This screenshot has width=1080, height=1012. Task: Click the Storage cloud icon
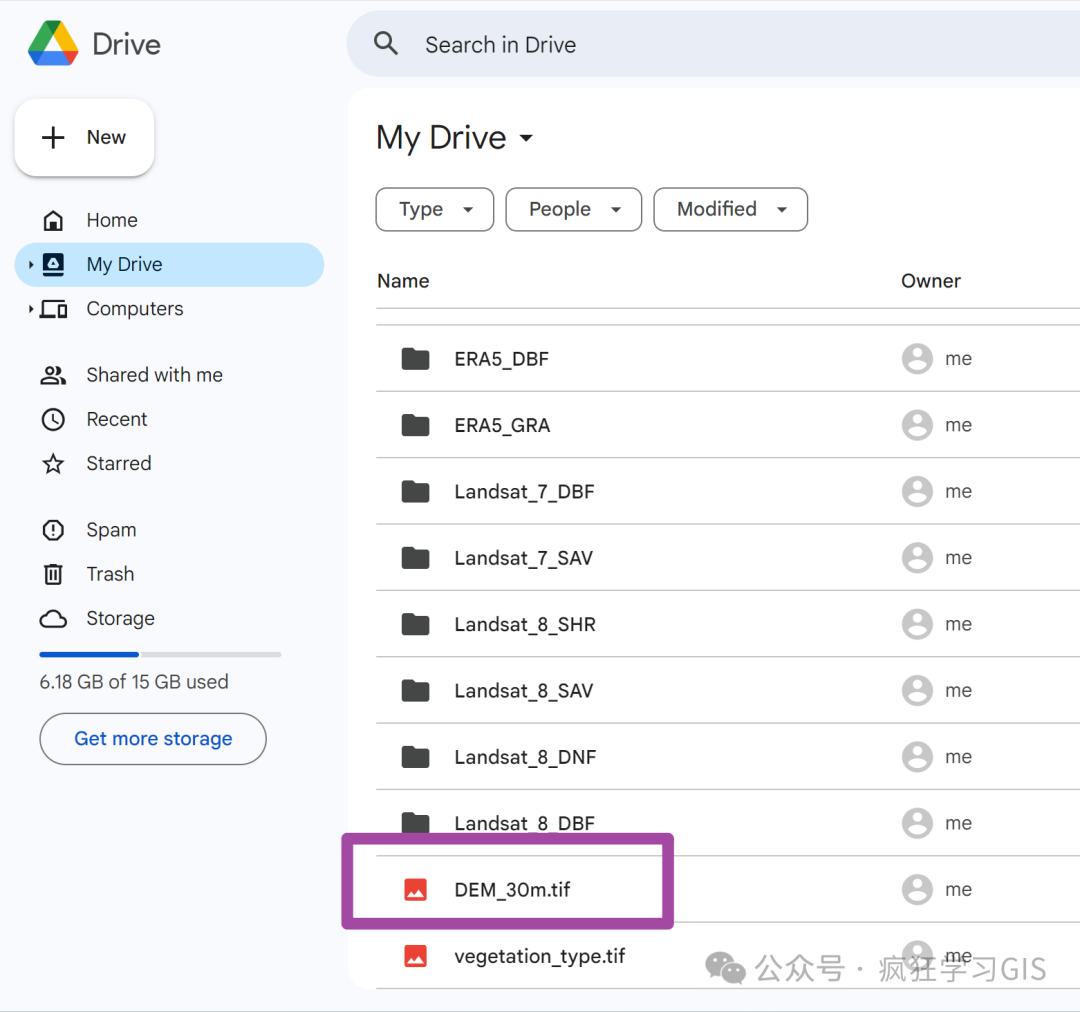tap(53, 619)
